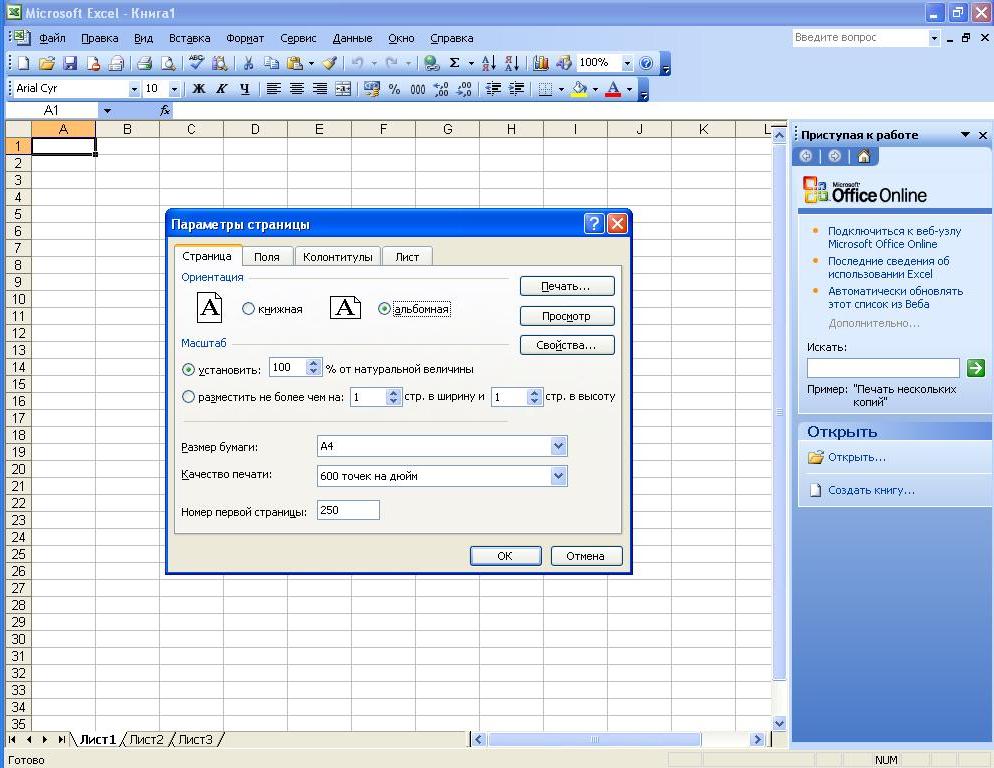This screenshot has width=994, height=768.
Task: Expand the Качество печати dropdown
Action: pos(558,476)
